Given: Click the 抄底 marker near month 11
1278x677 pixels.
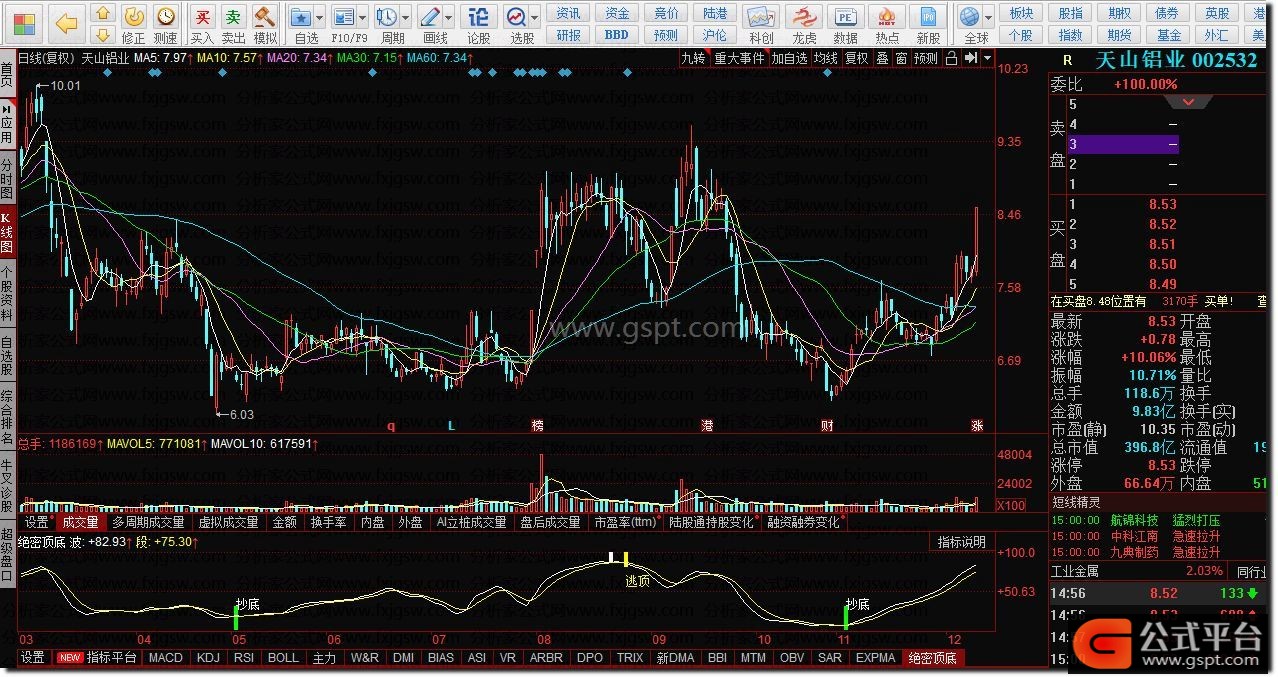Looking at the screenshot, I should 857,604.
